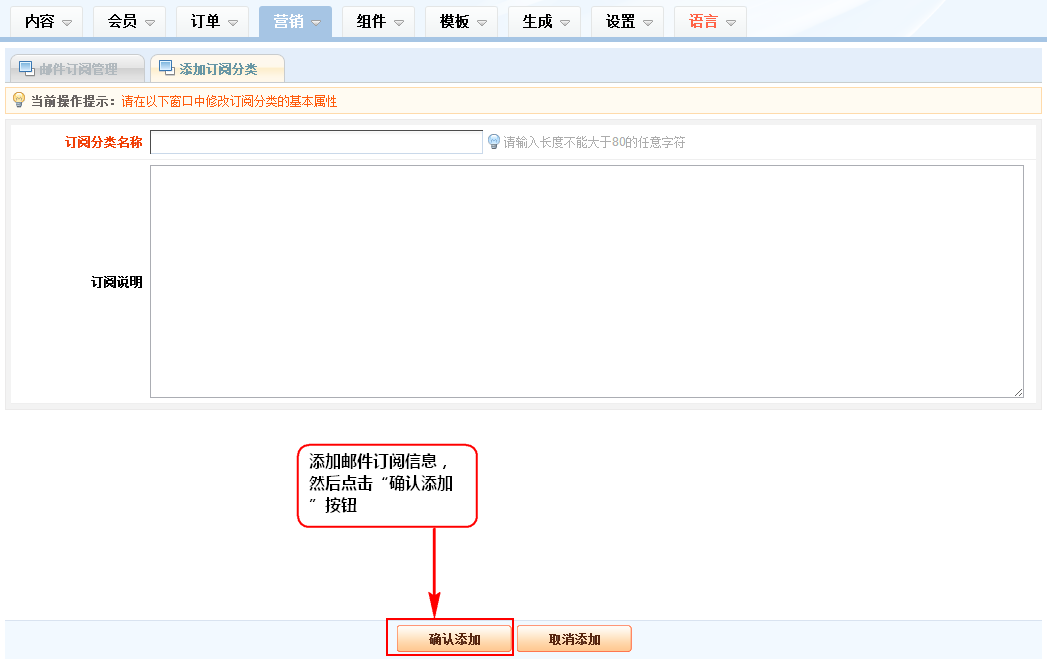1047x662 pixels.
Task: Switch to the 添加订阅分类 tab
Action: (217, 69)
